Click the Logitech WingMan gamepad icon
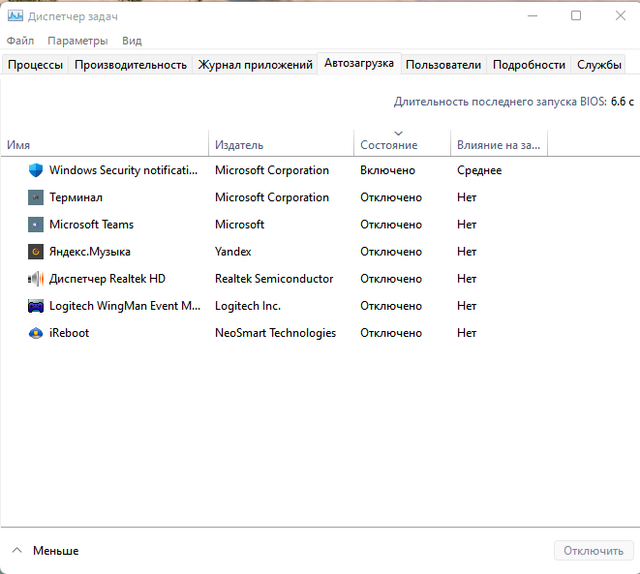The height and width of the screenshot is (574, 640). click(x=36, y=306)
